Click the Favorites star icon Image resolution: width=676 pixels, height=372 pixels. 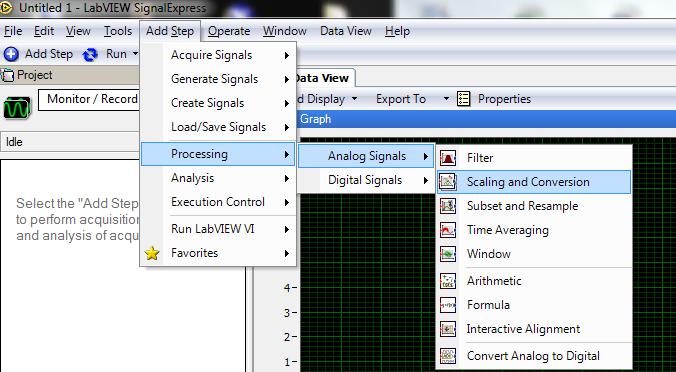[152, 253]
